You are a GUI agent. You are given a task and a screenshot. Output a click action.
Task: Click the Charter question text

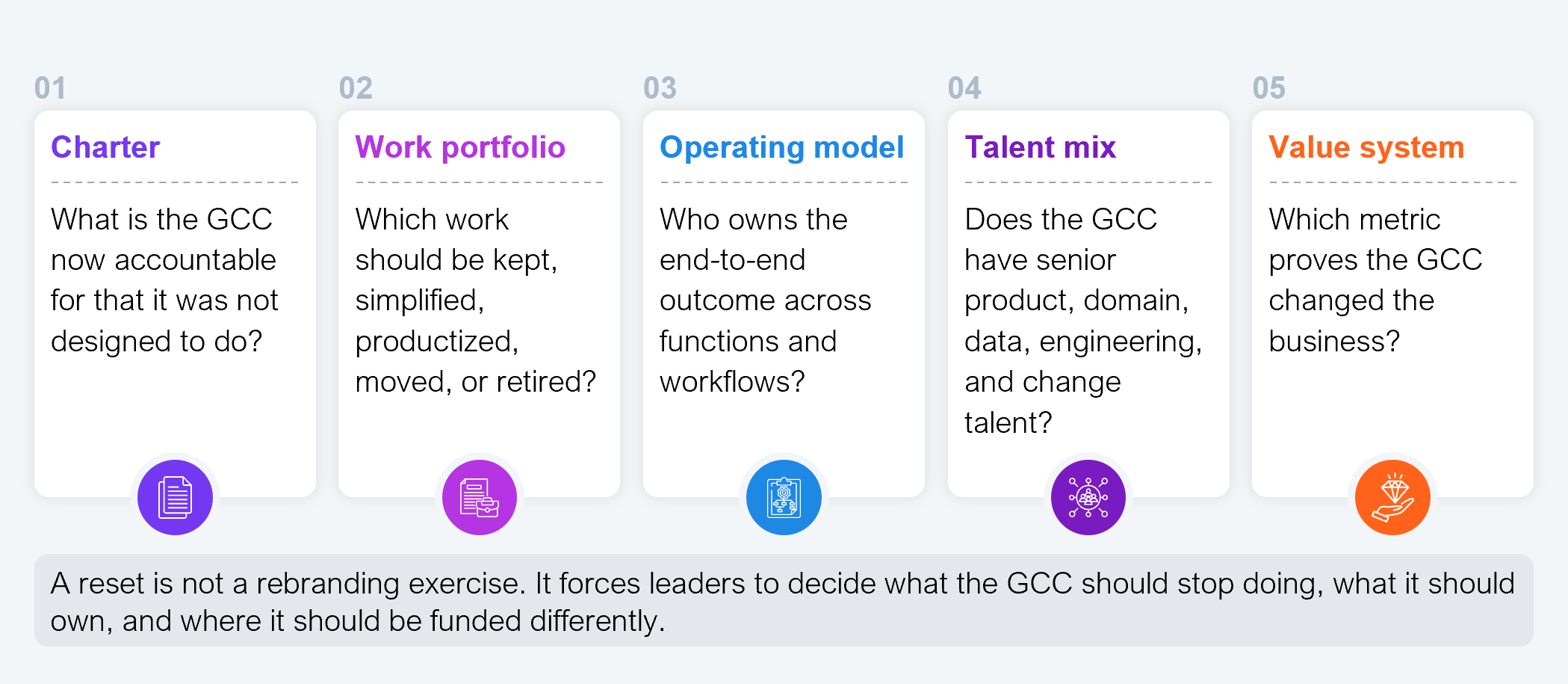click(x=164, y=280)
